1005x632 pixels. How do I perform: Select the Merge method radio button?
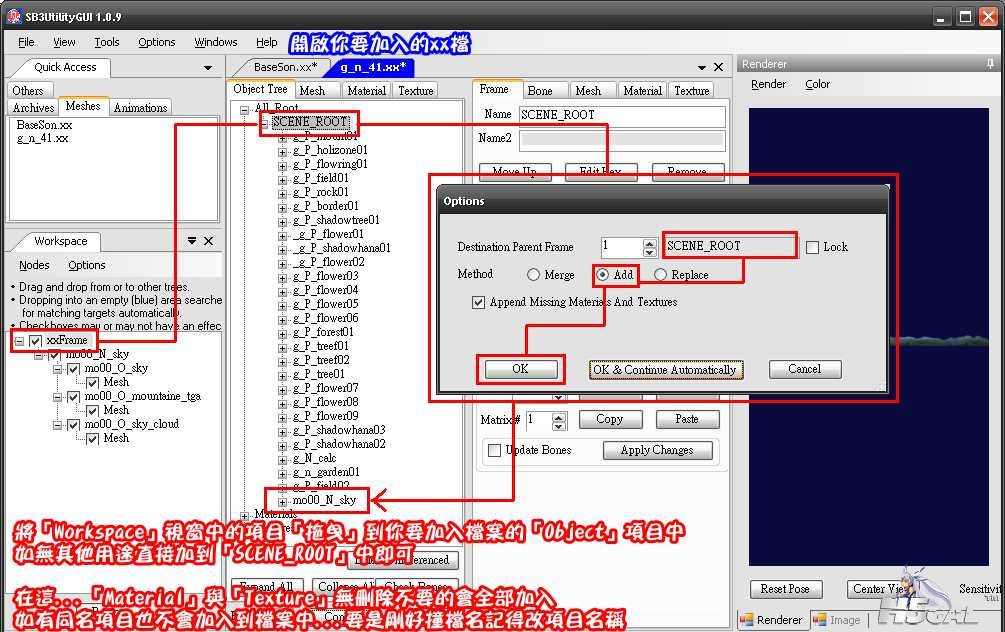click(x=533, y=275)
